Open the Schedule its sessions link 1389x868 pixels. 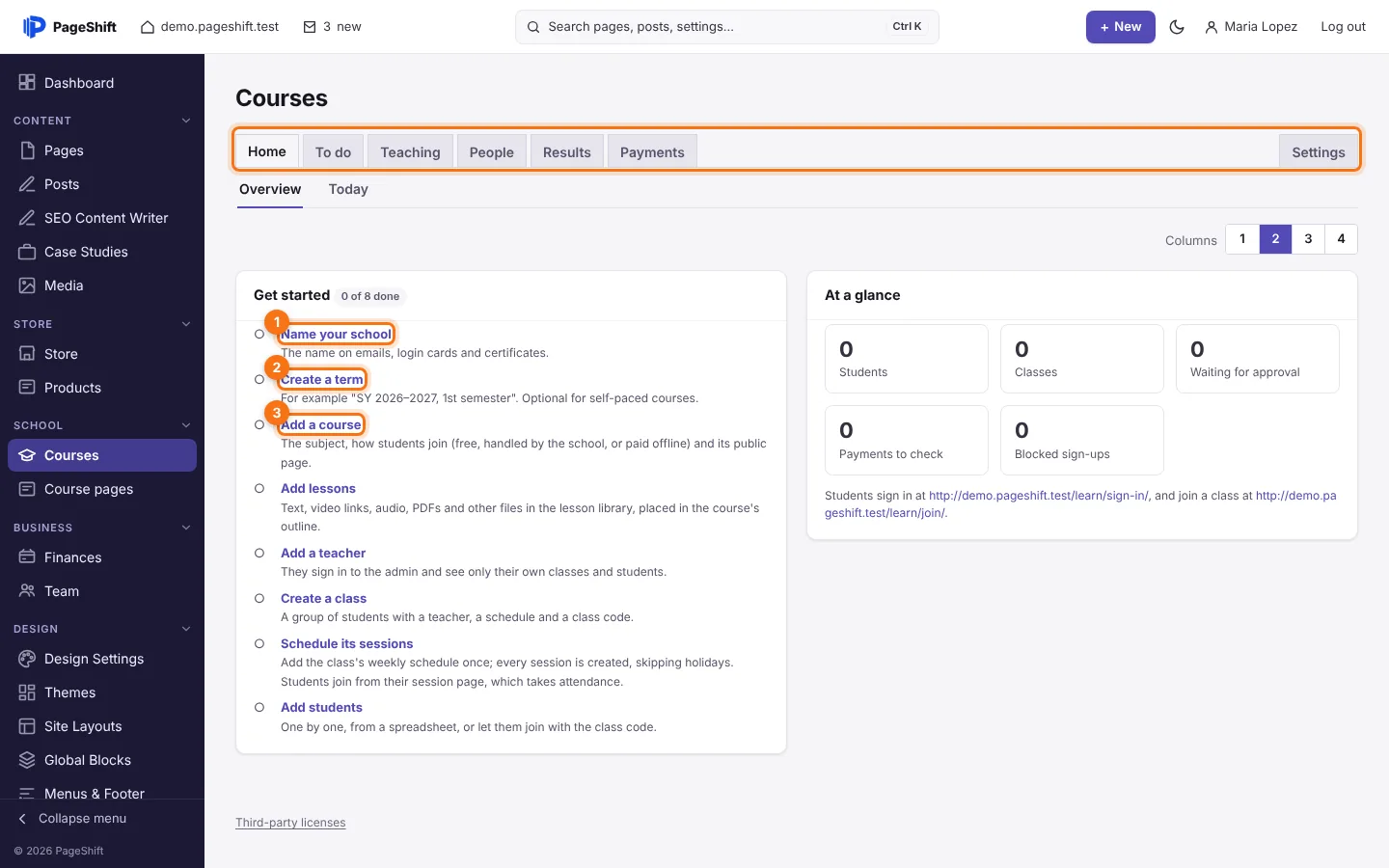click(x=346, y=644)
